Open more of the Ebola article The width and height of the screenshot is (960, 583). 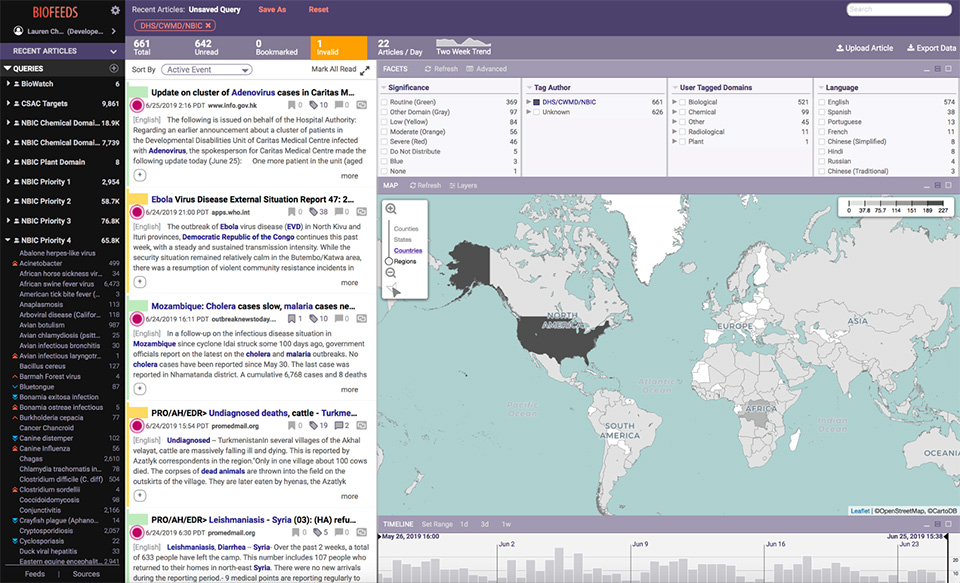[x=350, y=283]
